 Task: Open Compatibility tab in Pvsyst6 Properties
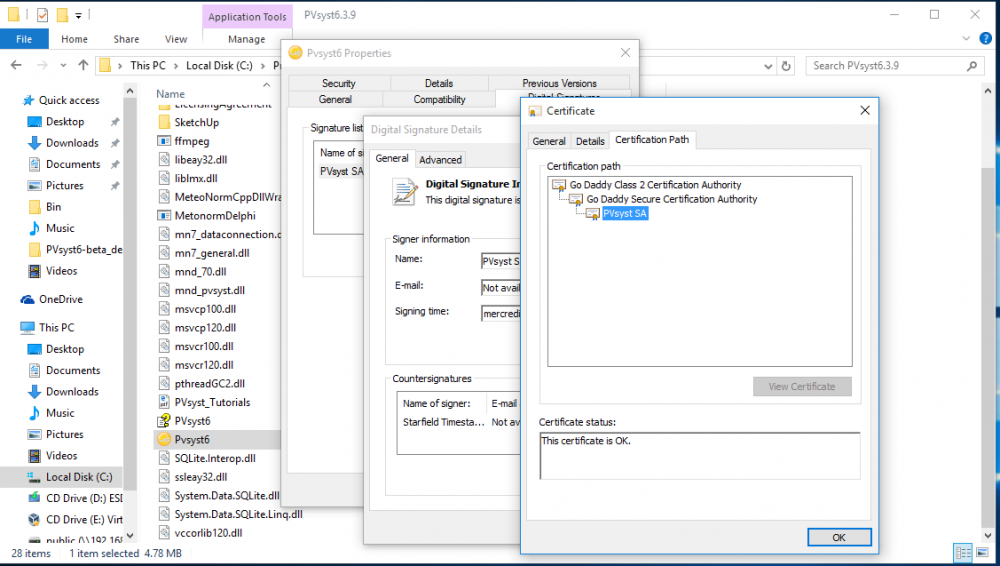click(439, 100)
